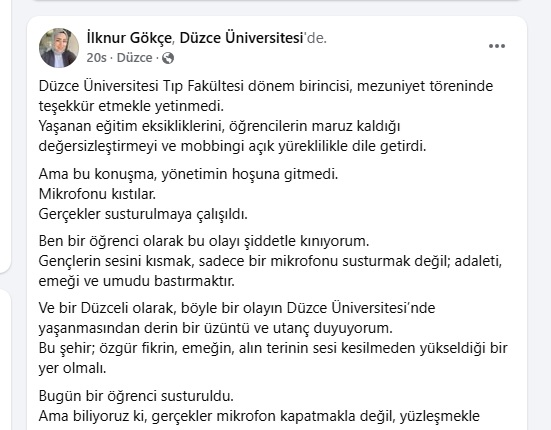
Task: Click the 20s post timestamp
Action: click(96, 58)
